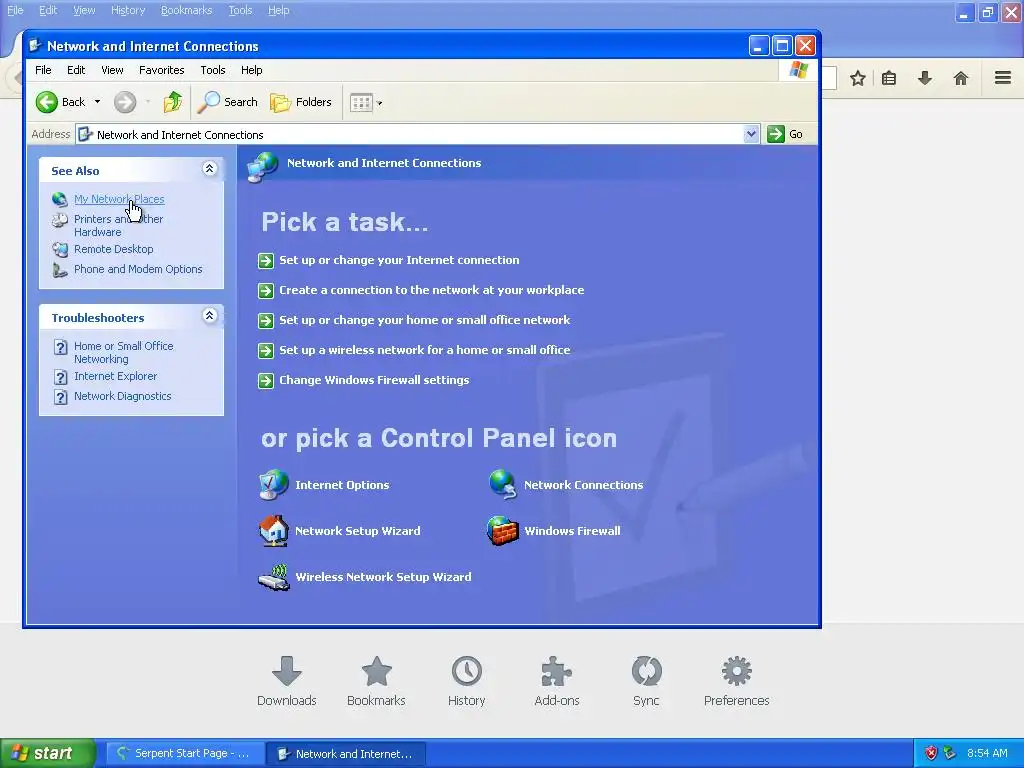1024x768 pixels.
Task: Click the Up folder icon in toolbar
Action: click(x=172, y=102)
